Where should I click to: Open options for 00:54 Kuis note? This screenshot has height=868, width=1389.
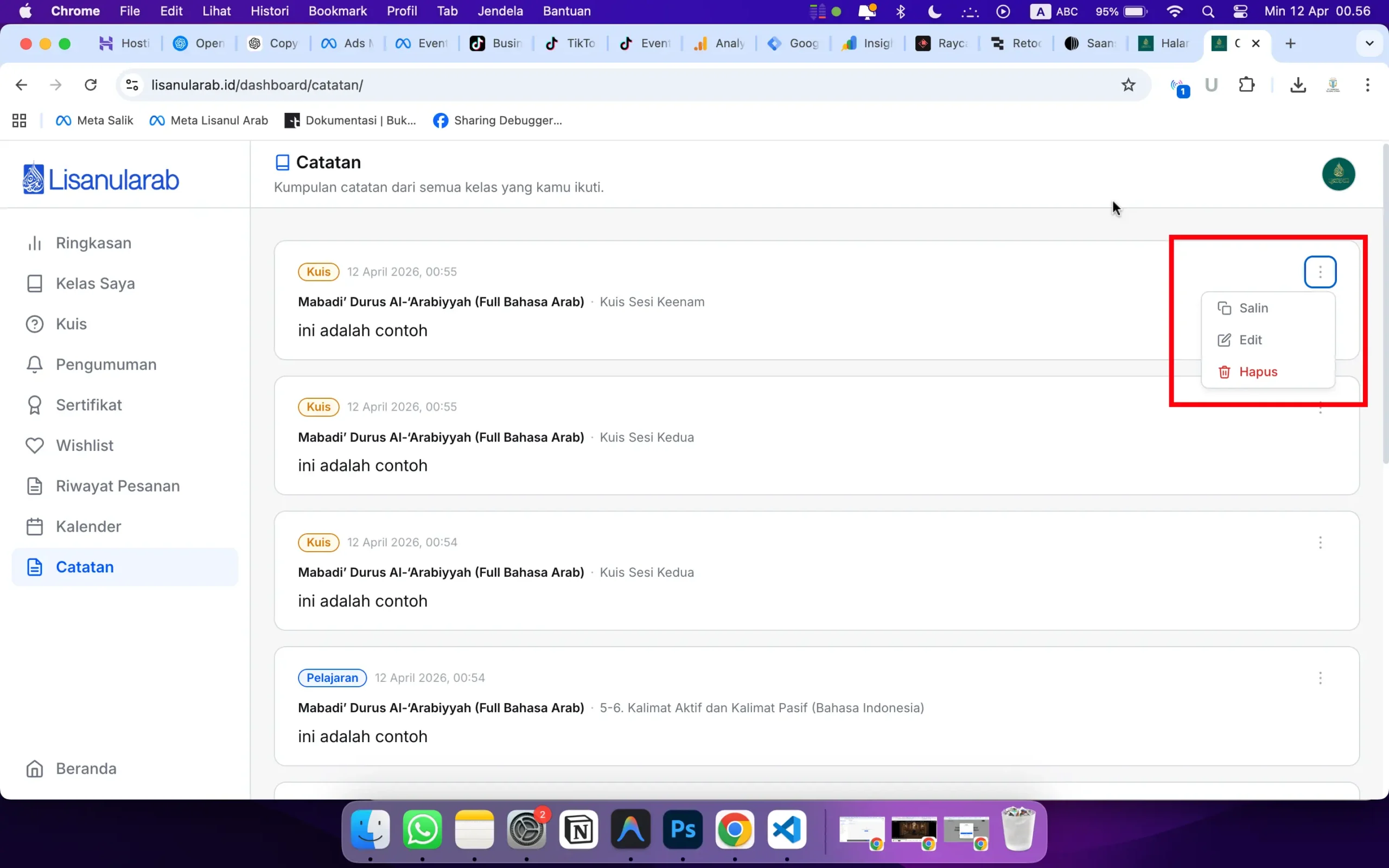point(1320,542)
